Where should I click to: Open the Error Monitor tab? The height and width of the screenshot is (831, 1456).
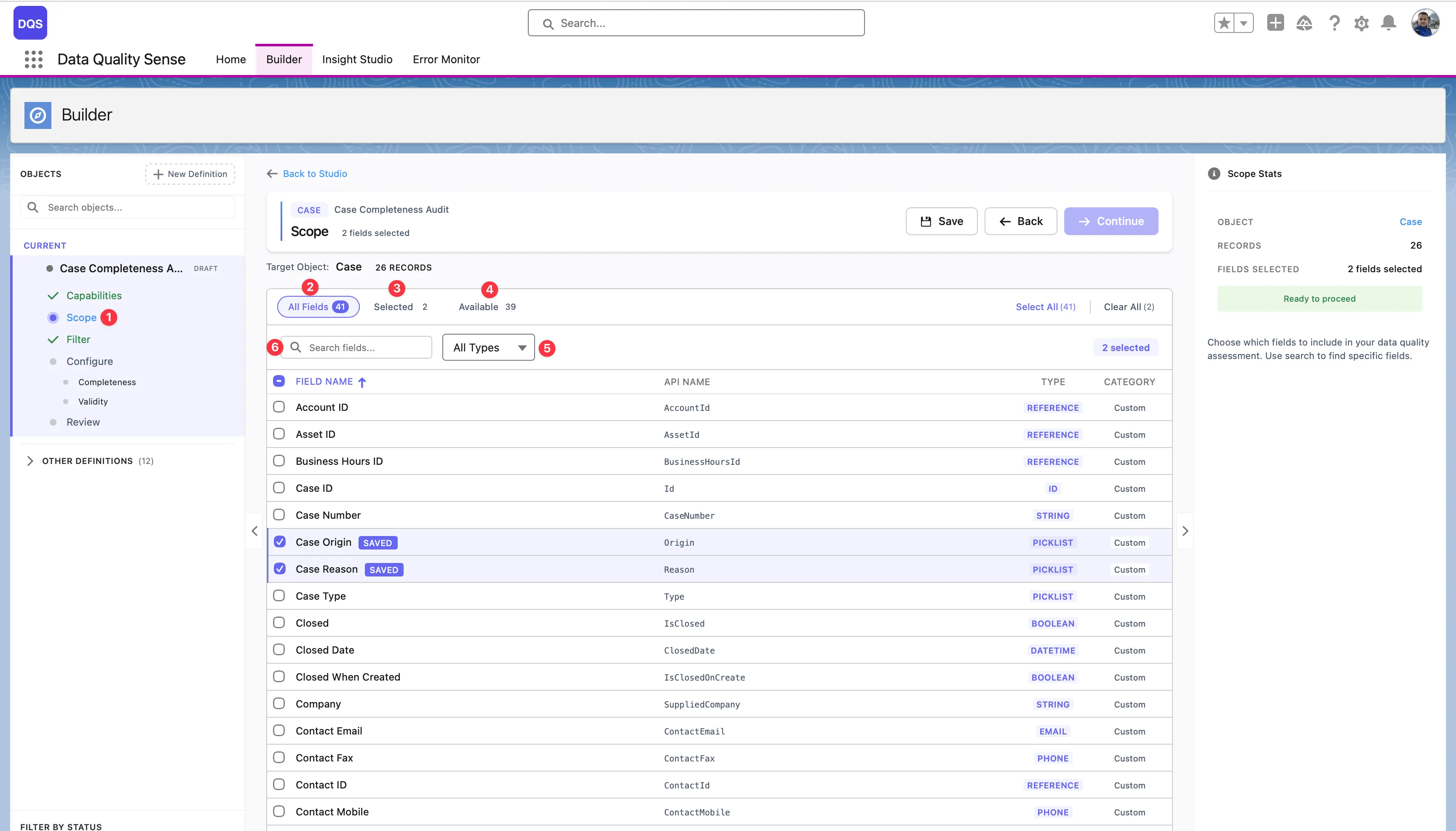[x=446, y=59]
